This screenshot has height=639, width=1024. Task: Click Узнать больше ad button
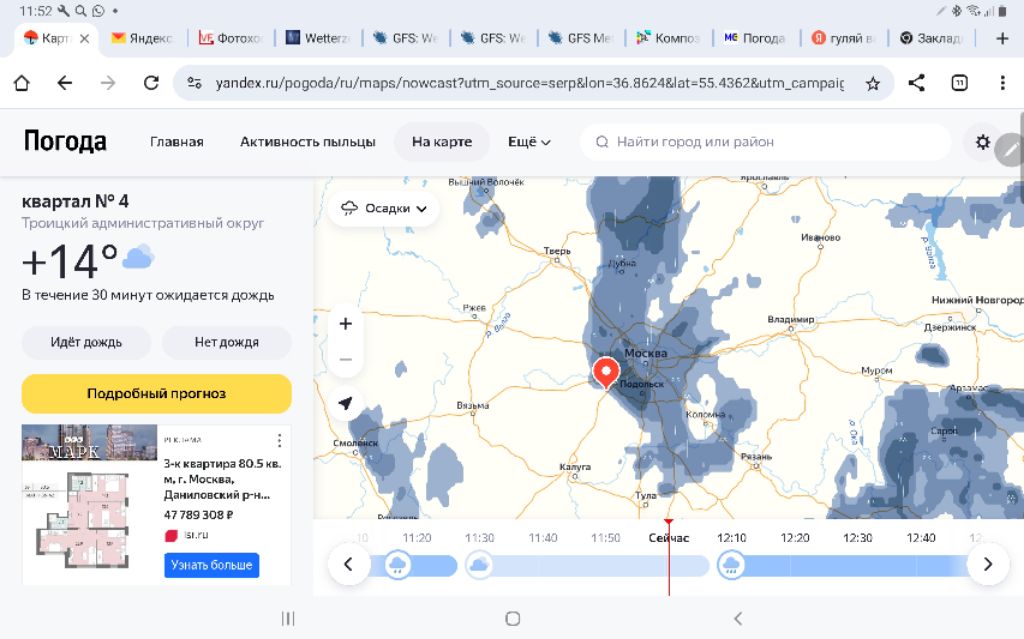pos(211,565)
